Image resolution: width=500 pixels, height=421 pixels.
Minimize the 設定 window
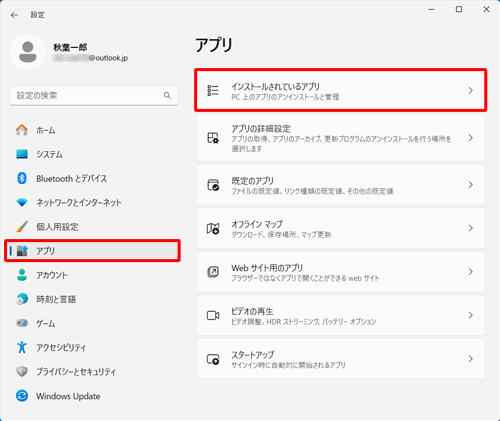click(431, 9)
